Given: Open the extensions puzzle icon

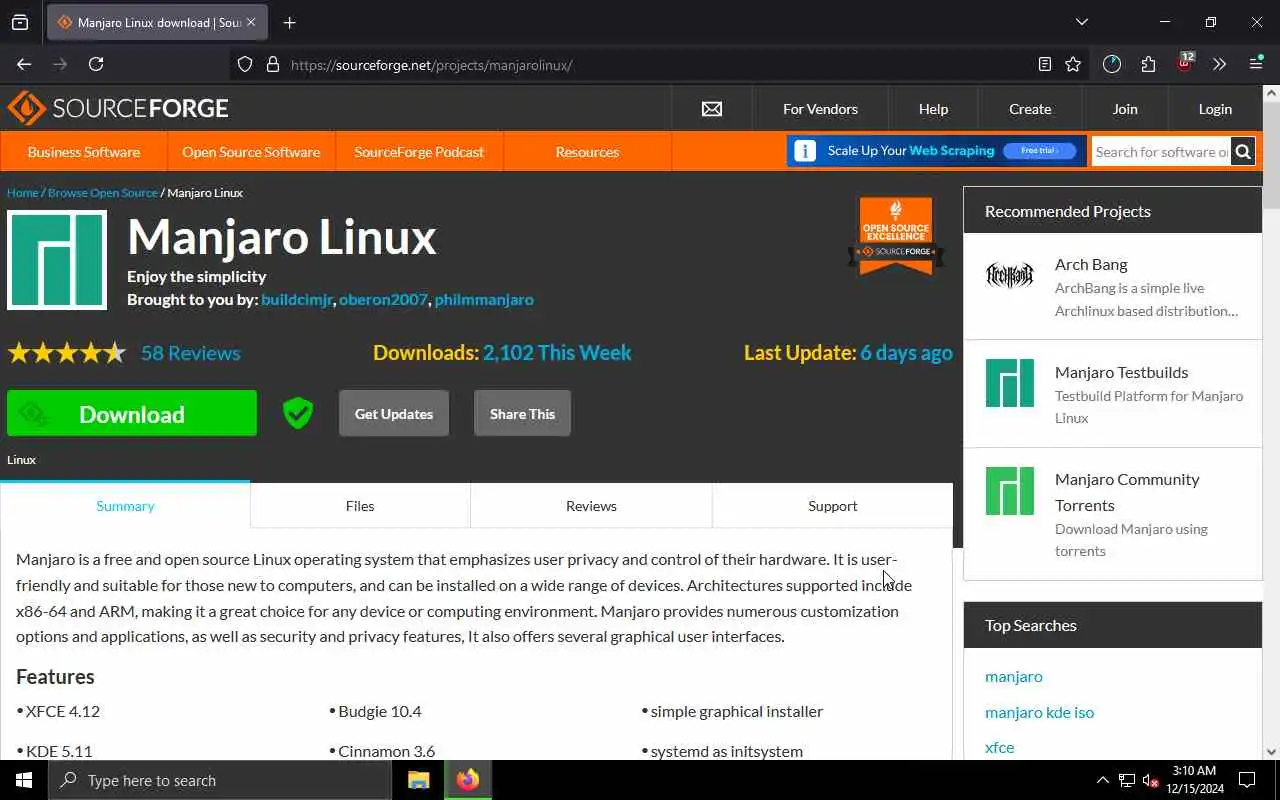Looking at the screenshot, I should coord(1148,64).
